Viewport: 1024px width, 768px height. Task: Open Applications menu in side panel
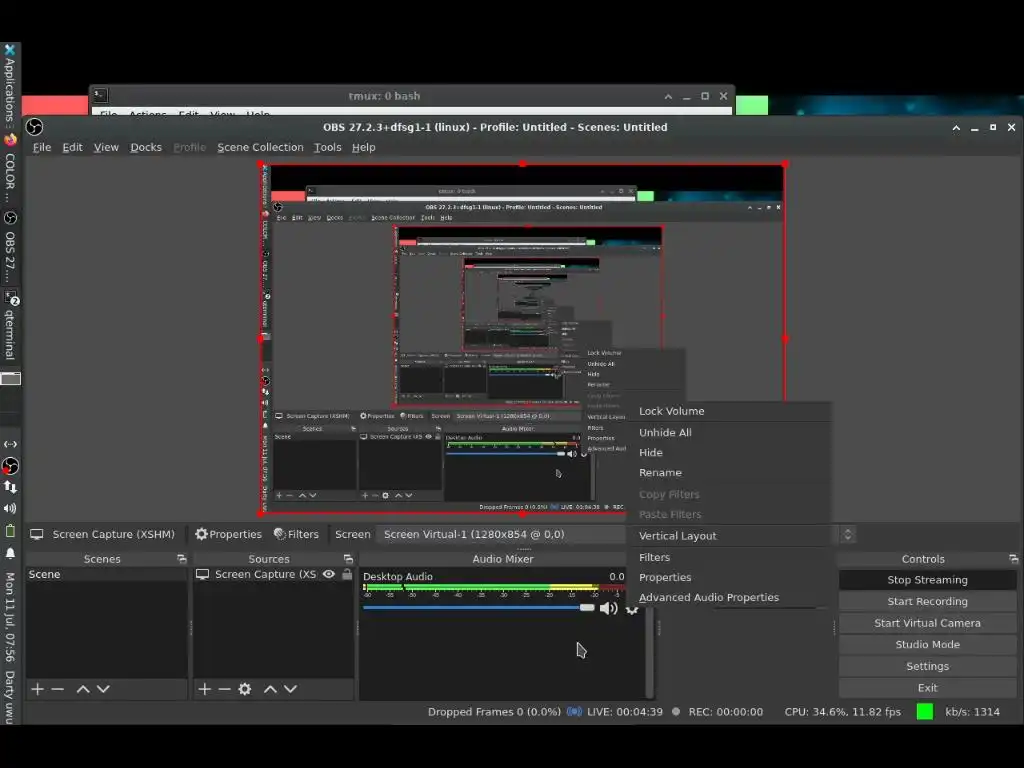coord(9,84)
